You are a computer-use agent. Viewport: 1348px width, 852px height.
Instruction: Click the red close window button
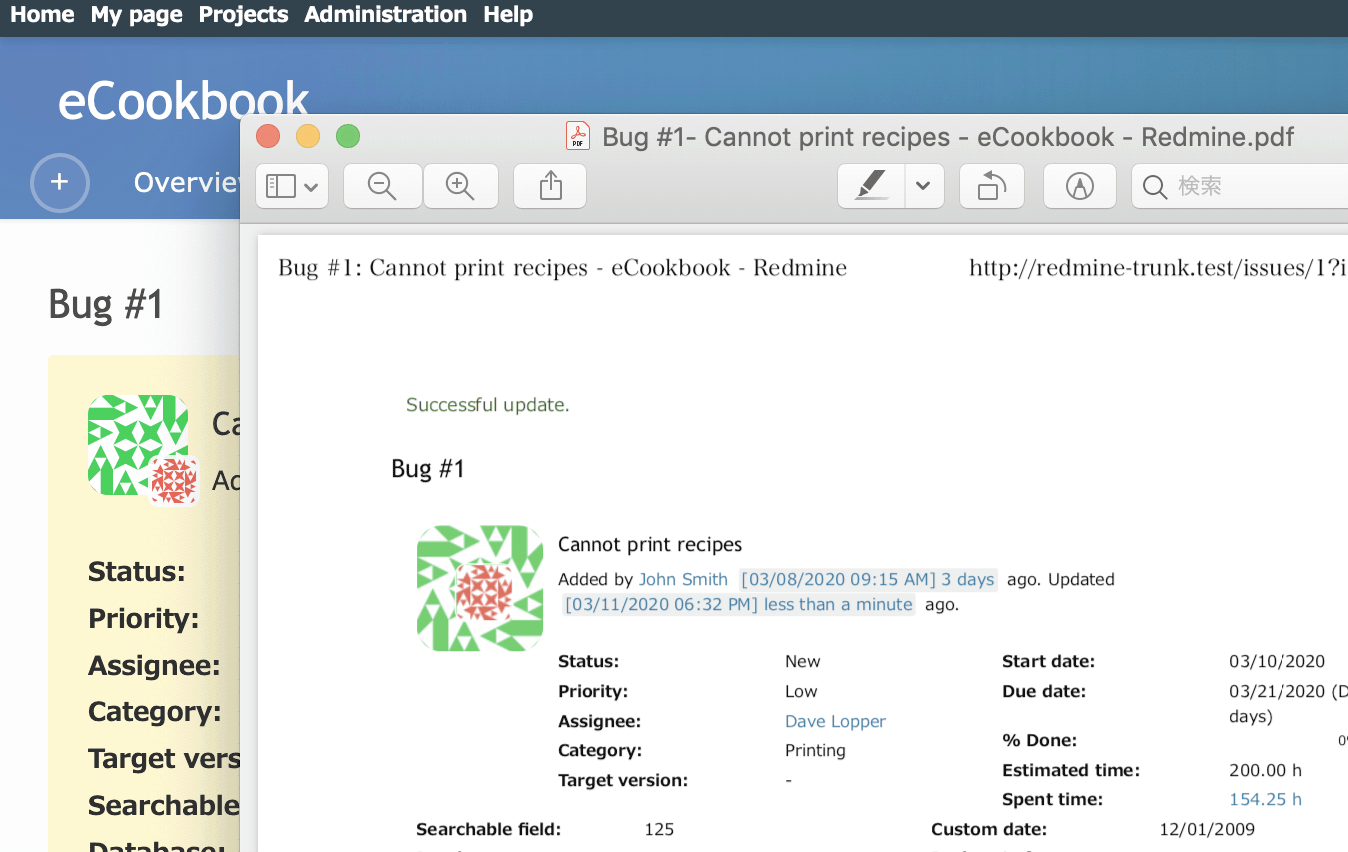click(268, 136)
